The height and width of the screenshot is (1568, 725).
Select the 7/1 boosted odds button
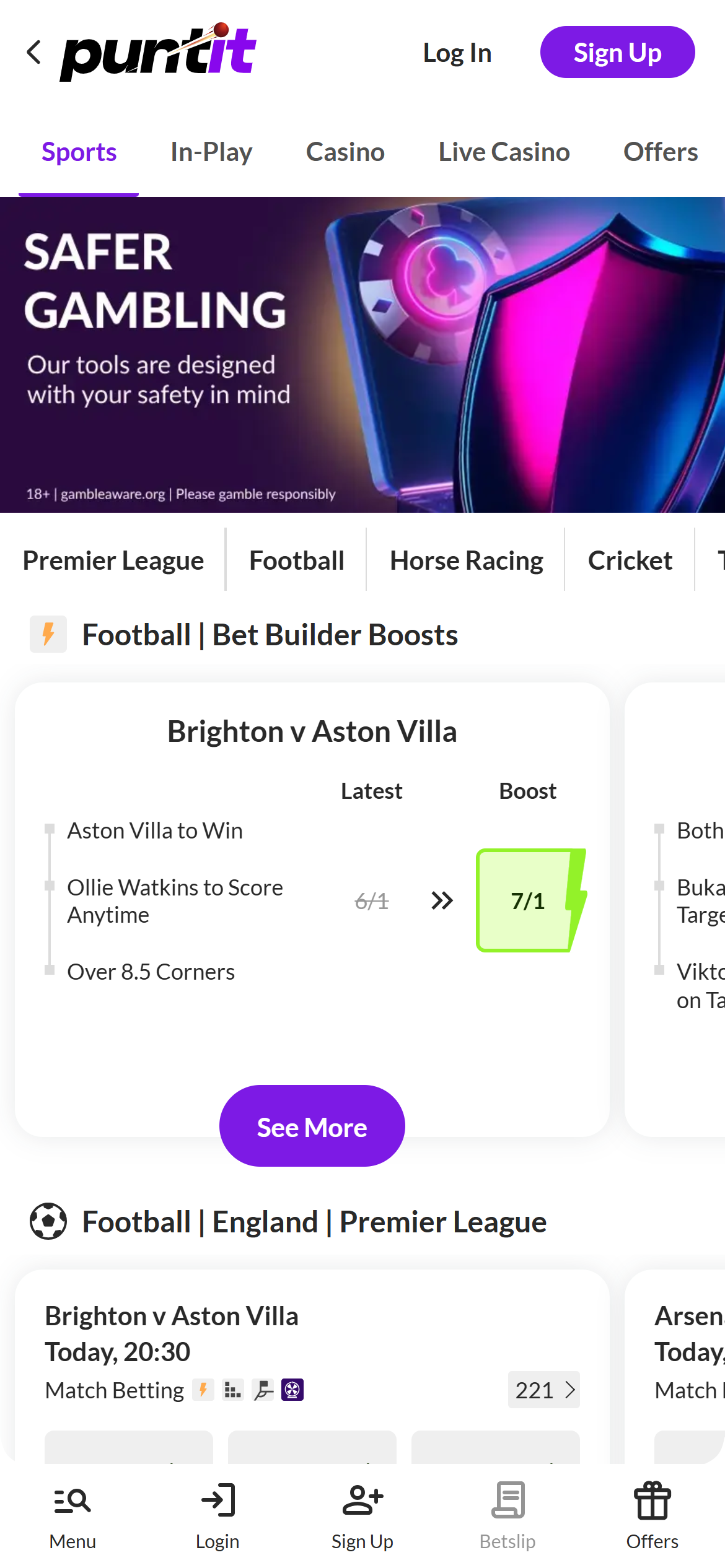tap(528, 901)
